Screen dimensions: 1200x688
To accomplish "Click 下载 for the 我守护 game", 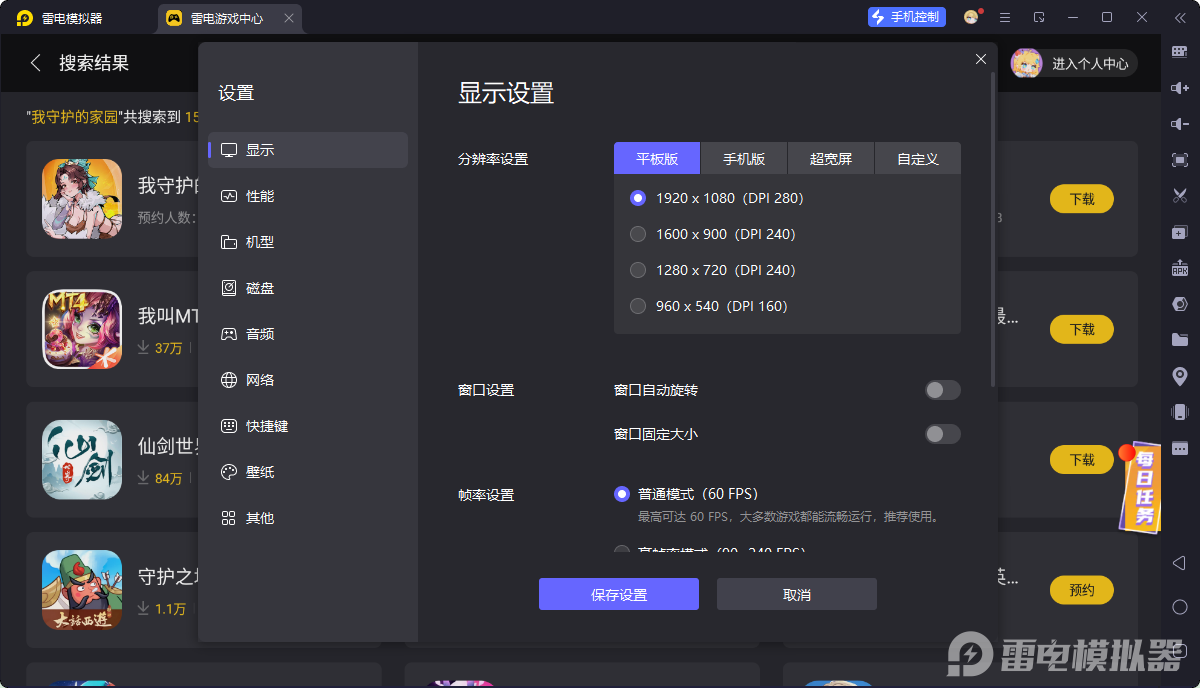I will [x=1082, y=199].
